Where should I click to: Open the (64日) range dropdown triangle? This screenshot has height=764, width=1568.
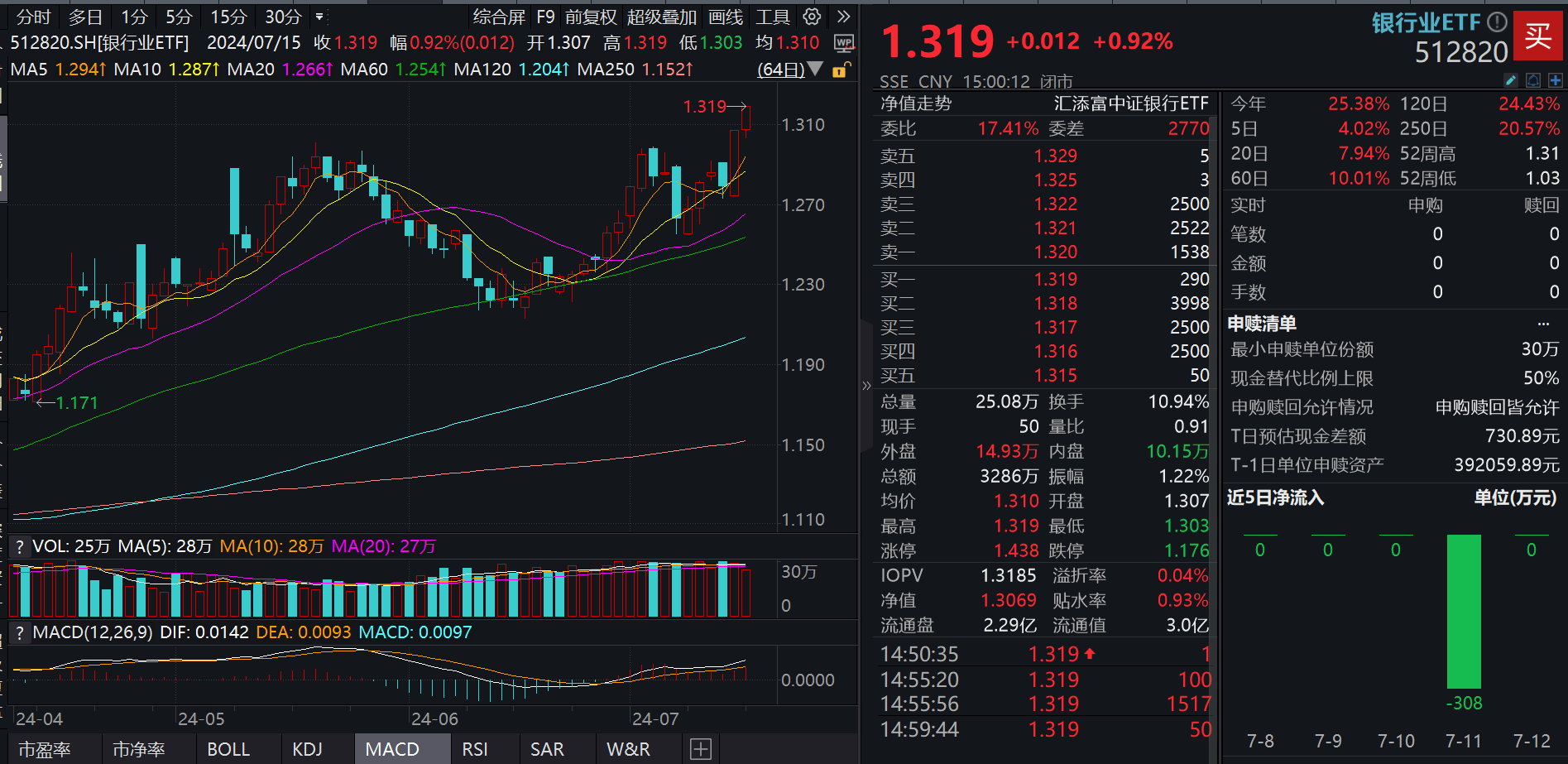pos(815,69)
